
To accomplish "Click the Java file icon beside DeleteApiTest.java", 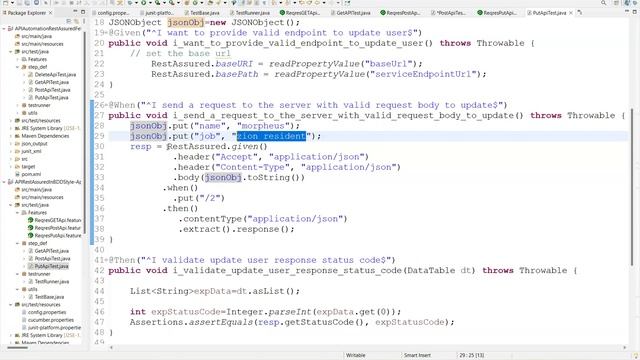I will (31, 75).
